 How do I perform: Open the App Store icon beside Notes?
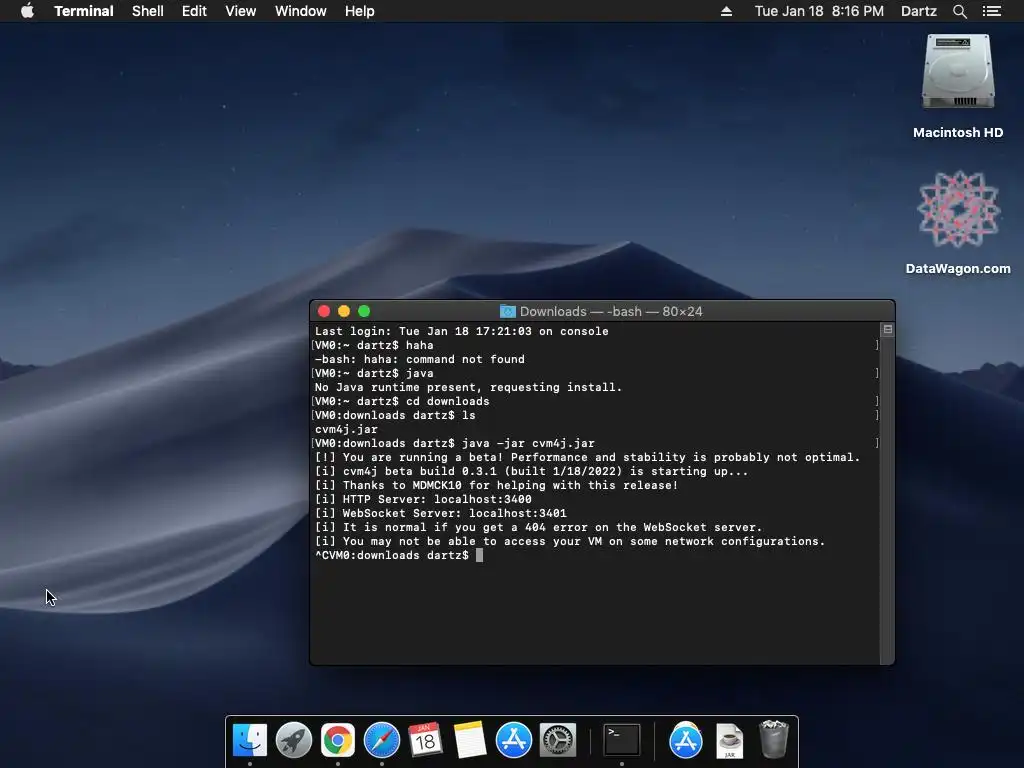coord(513,740)
